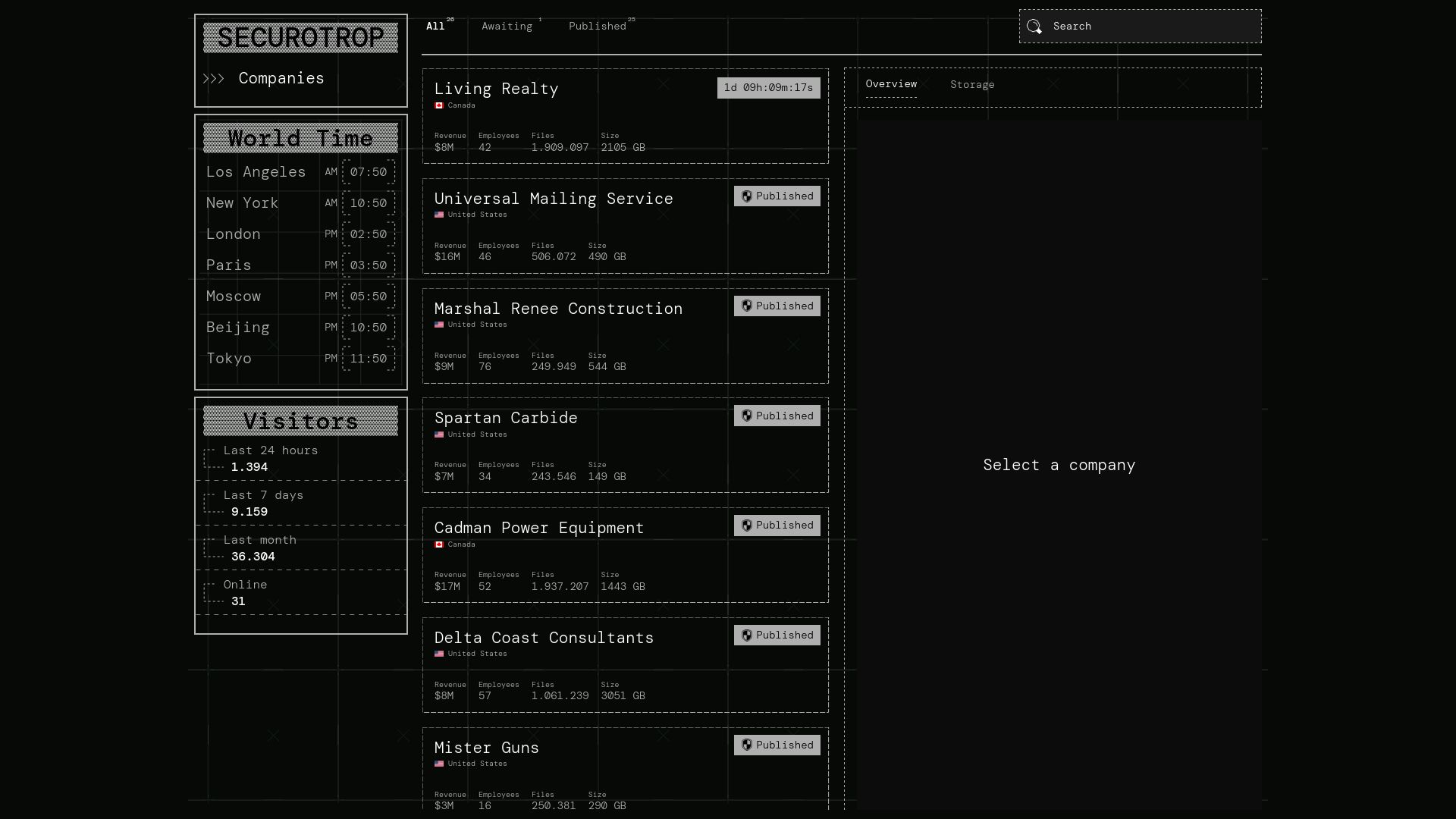Image resolution: width=1456 pixels, height=819 pixels.
Task: Click the US flag under Spartan Carbide
Action: [x=440, y=435]
